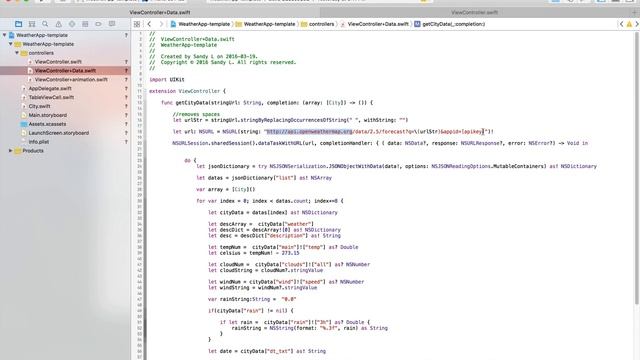Open City.swift in navigator
Image resolution: width=640 pixels, height=360 pixels.
click(39, 106)
